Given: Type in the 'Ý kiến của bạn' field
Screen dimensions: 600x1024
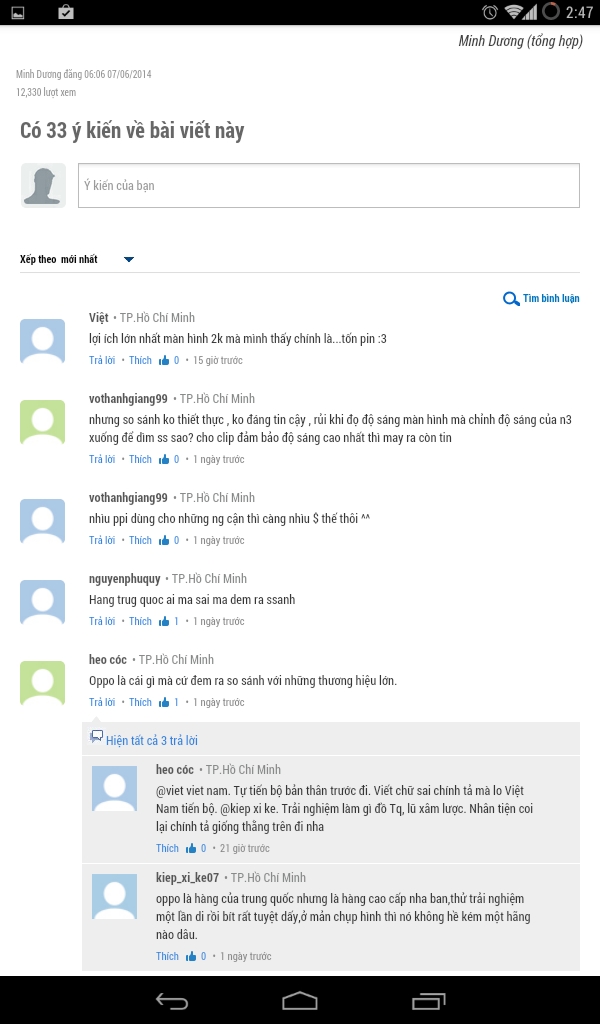Looking at the screenshot, I should 328,186.
